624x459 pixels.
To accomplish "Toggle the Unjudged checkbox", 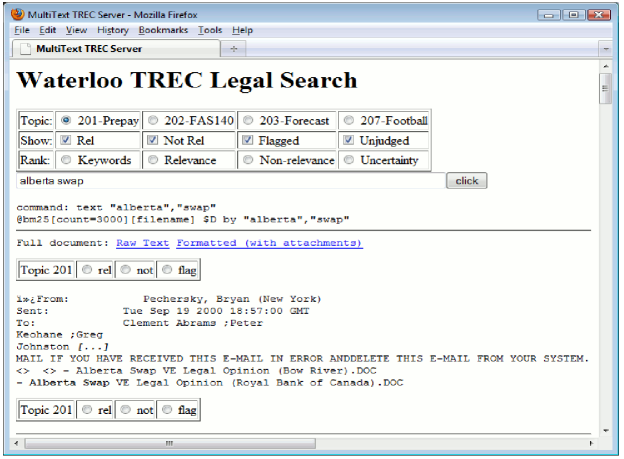I will [349, 140].
